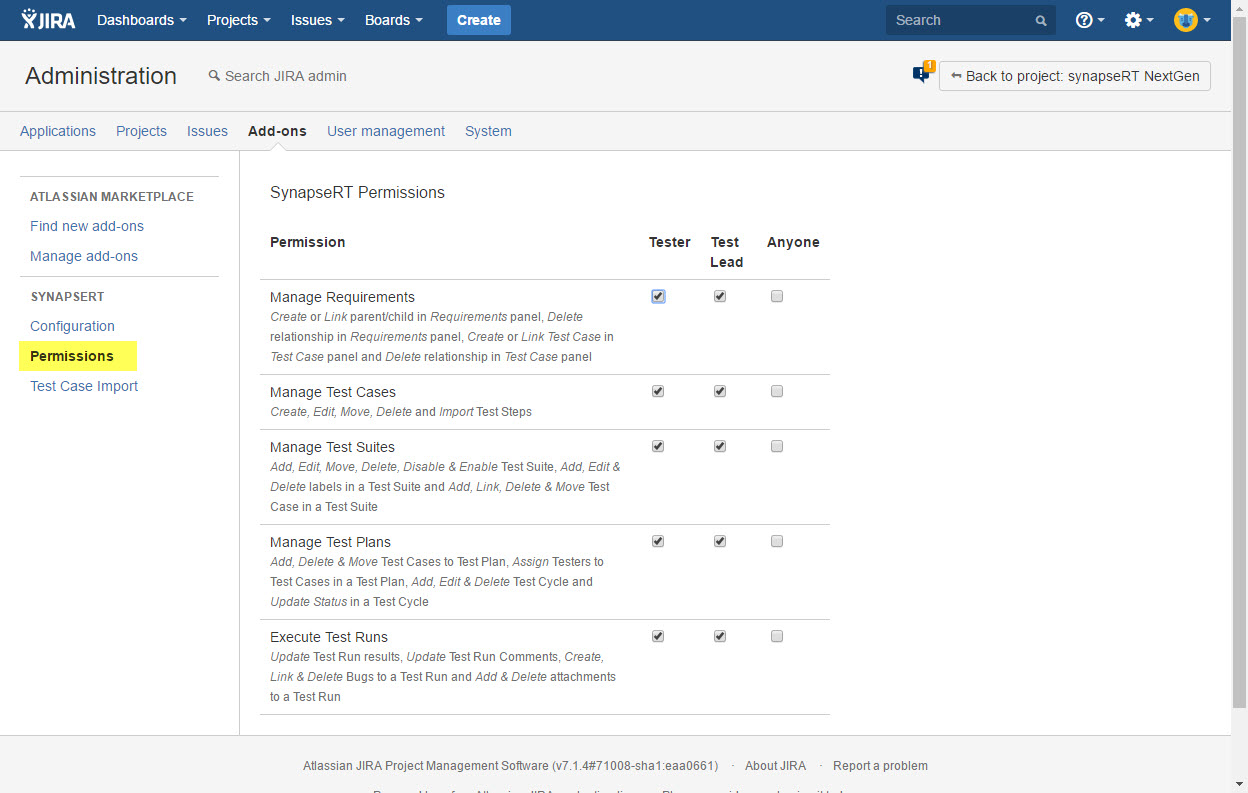The image size is (1248, 793).
Task: Enable Anyone for Manage Test Cases
Action: [777, 392]
